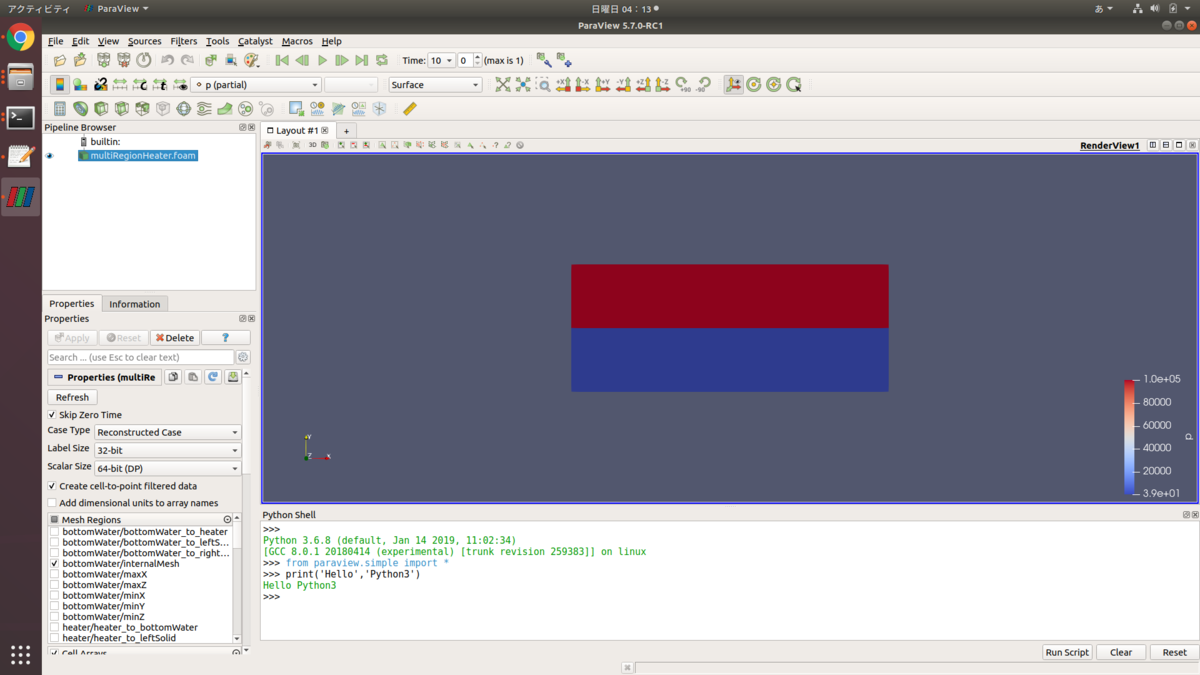Click Reset button in Python Shell

coord(1174,652)
